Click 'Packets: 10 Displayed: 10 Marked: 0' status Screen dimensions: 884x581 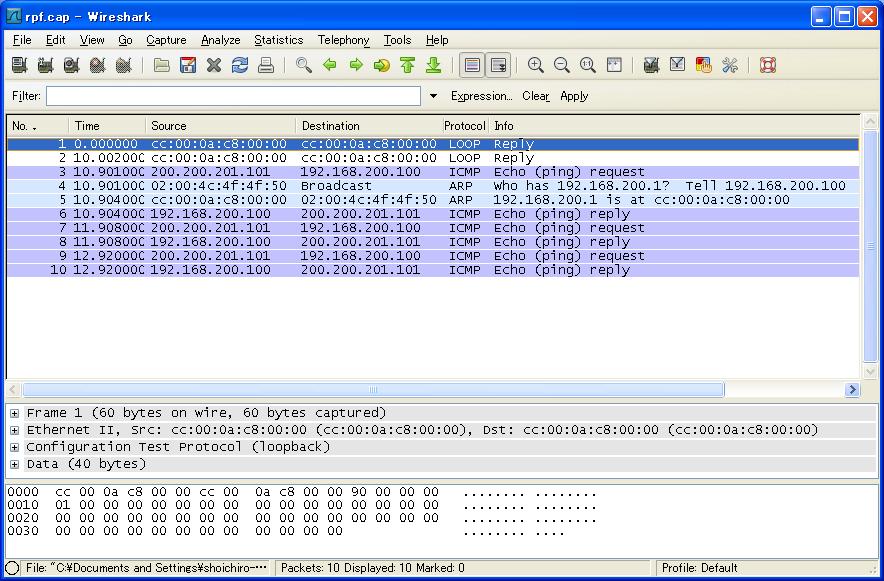tap(373, 568)
